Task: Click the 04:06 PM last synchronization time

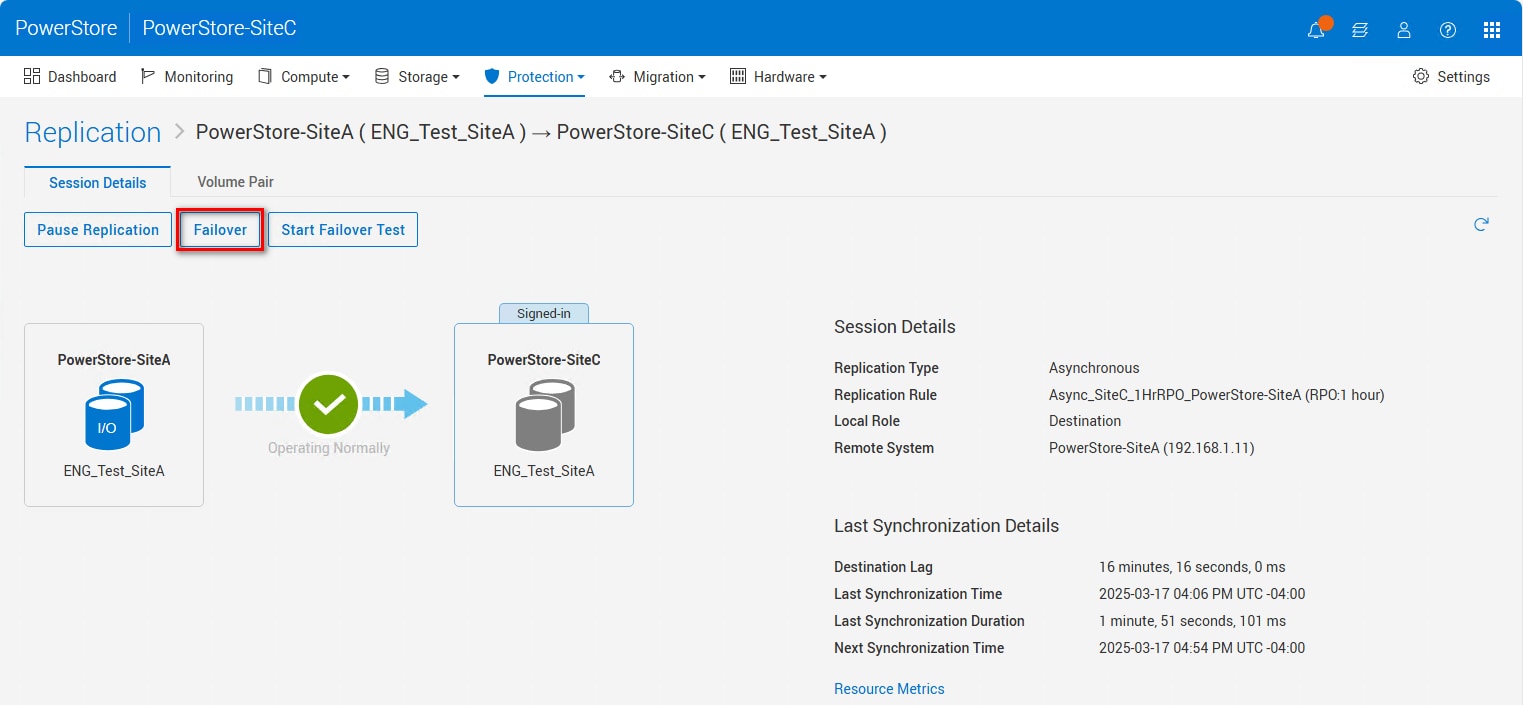Action: [x=1202, y=594]
